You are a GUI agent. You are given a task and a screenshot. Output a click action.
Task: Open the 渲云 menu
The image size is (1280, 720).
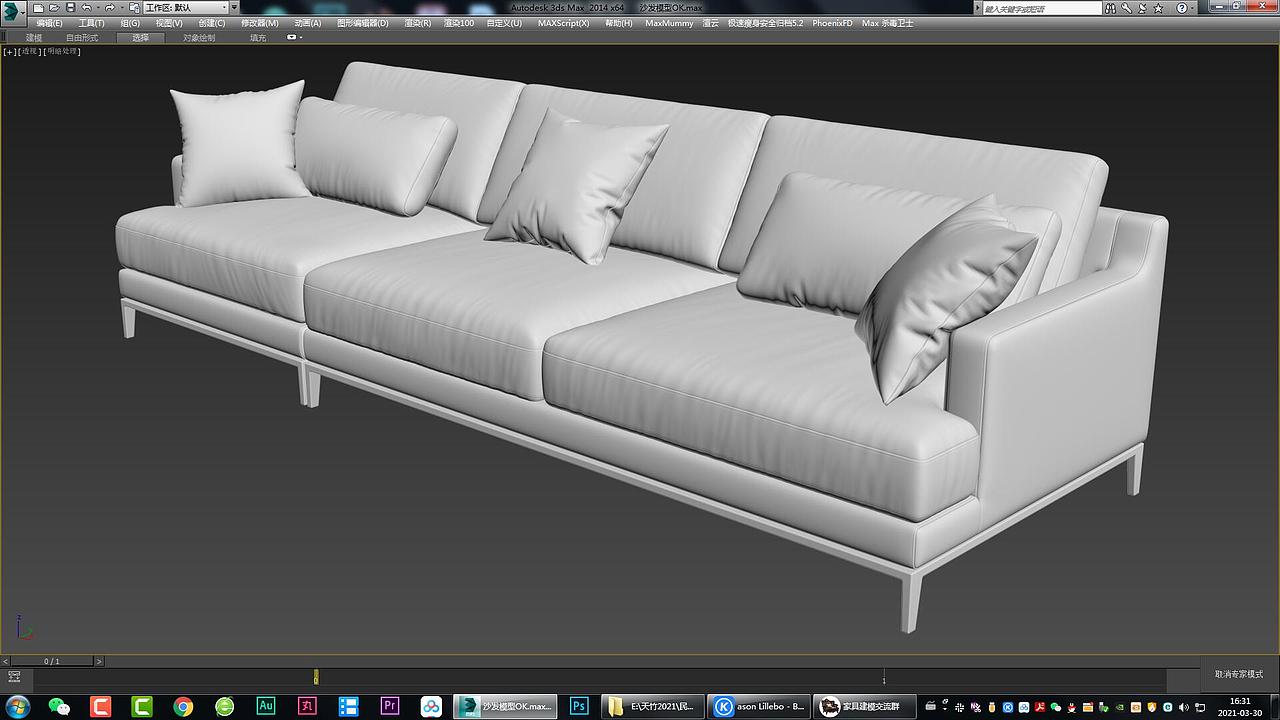pos(710,23)
